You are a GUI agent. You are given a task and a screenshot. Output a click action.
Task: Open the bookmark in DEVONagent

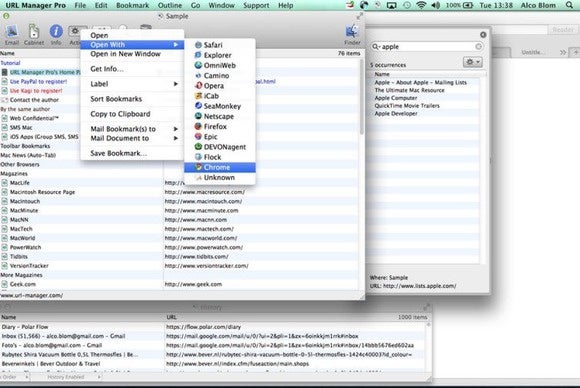click(x=220, y=147)
